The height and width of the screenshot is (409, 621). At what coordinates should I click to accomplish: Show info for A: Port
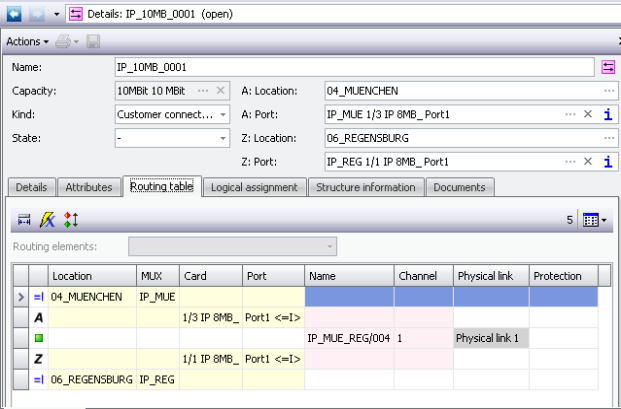point(608,114)
